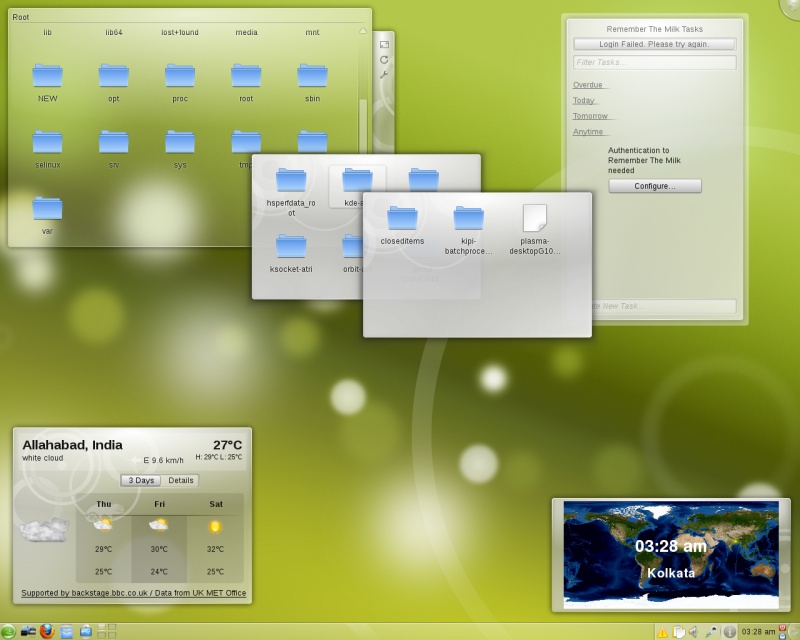Launch Firefox from the taskbar
The image size is (800, 640).
[x=46, y=631]
